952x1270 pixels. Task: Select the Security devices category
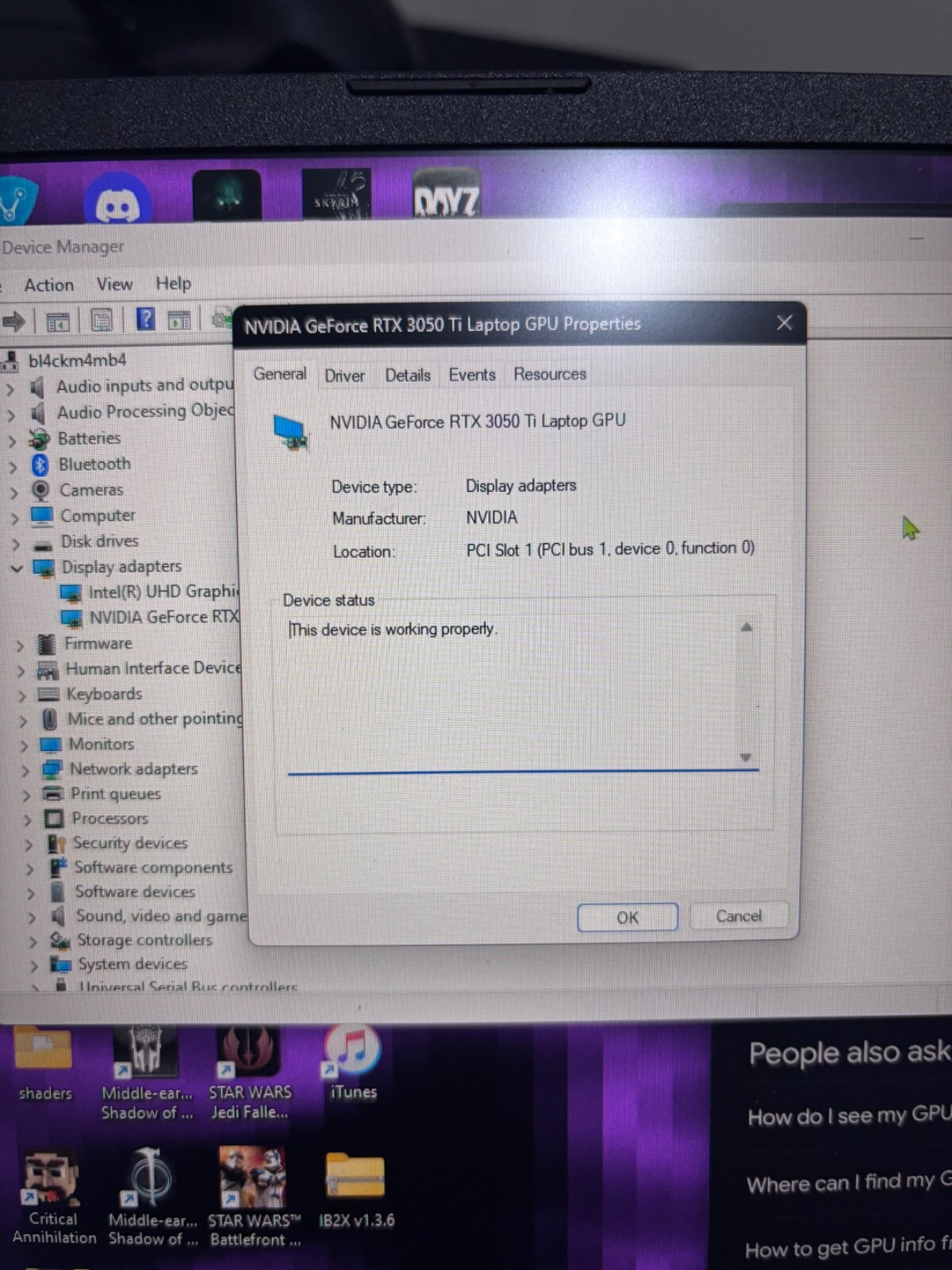130,843
